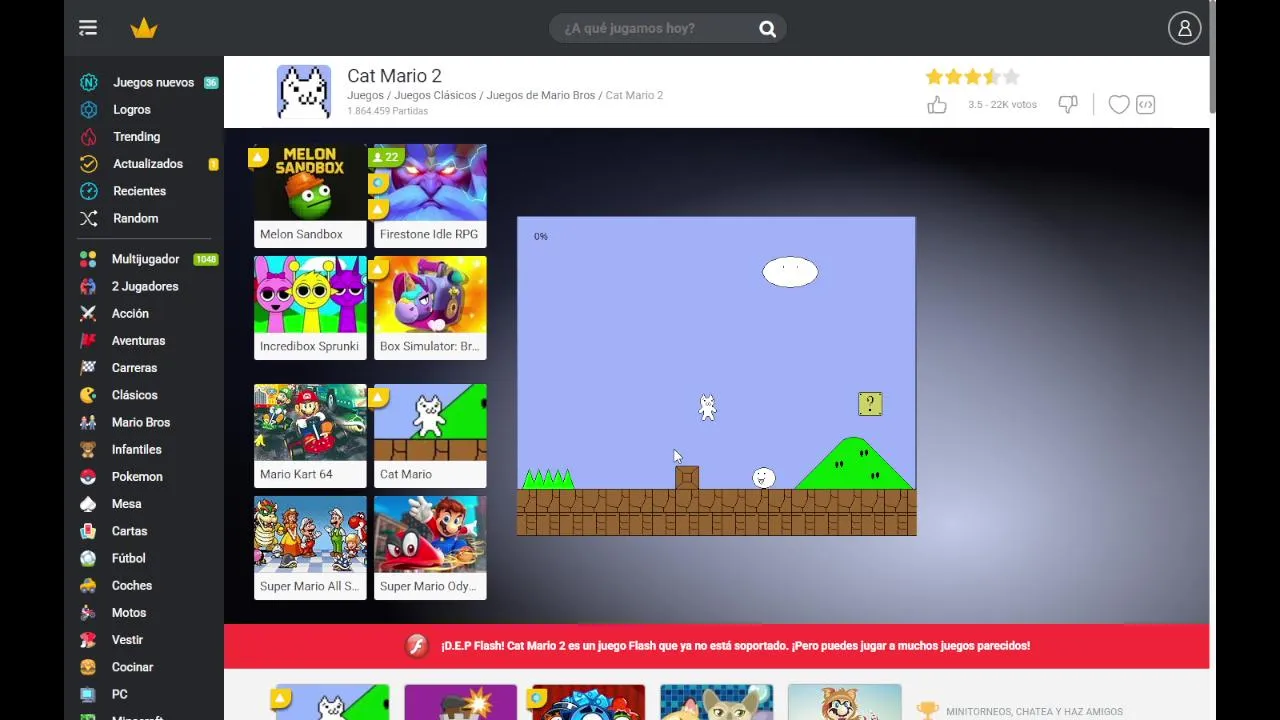Viewport: 1280px width, 720px height.
Task: Click the Juegos nuevos sidebar icon
Action: pyautogui.click(x=89, y=83)
